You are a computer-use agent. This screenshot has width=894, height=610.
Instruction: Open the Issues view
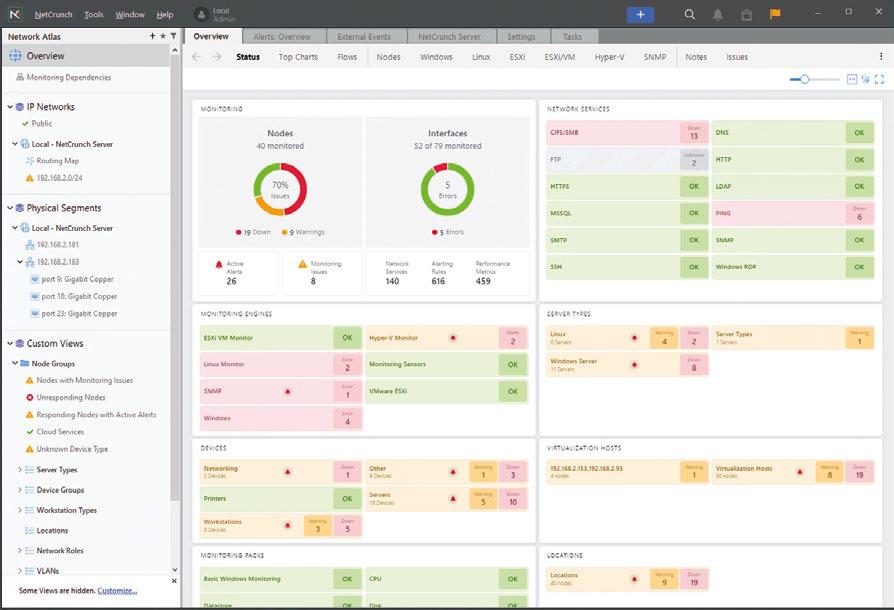(x=737, y=57)
